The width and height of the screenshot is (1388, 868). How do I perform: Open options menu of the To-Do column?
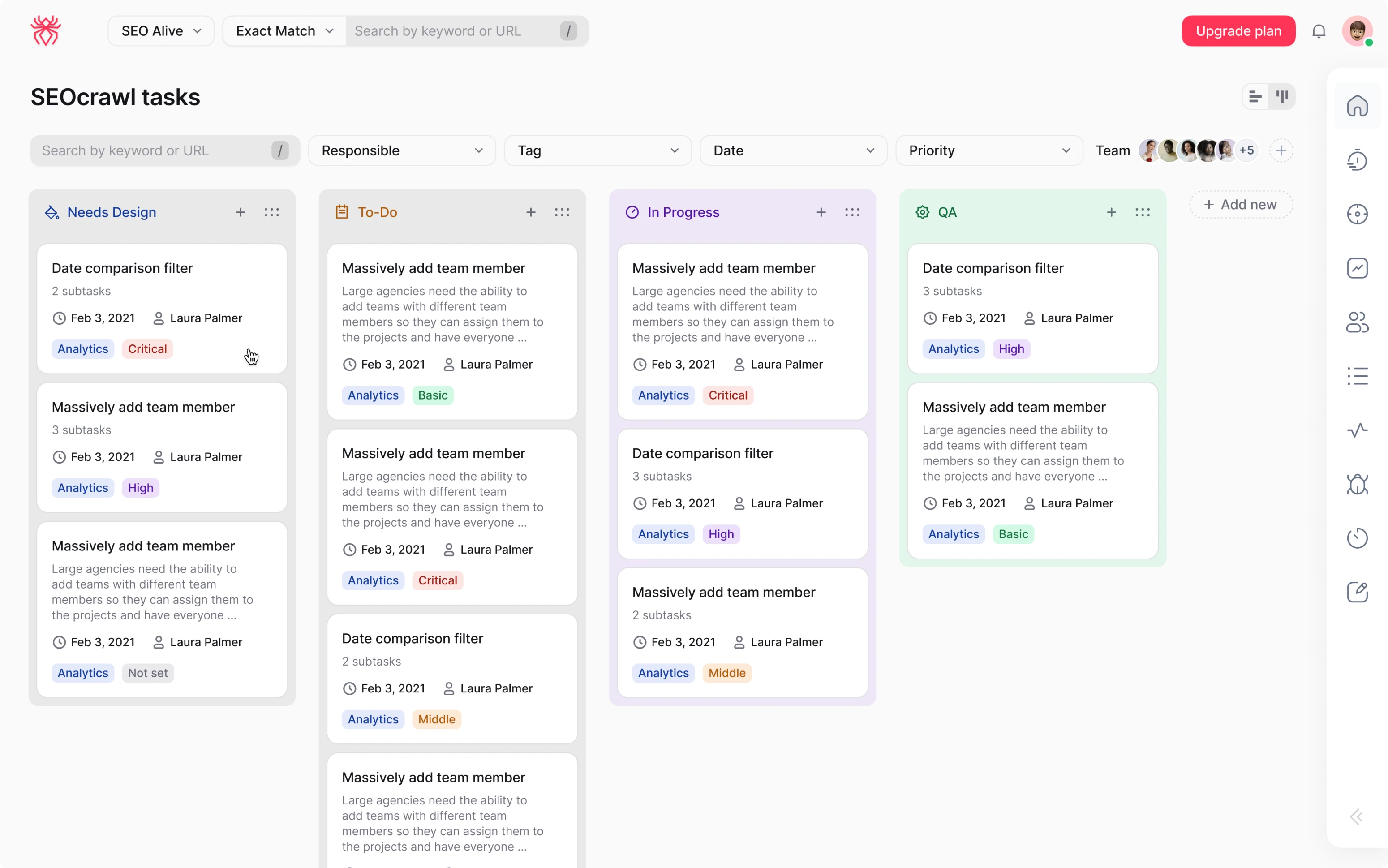pyautogui.click(x=562, y=212)
